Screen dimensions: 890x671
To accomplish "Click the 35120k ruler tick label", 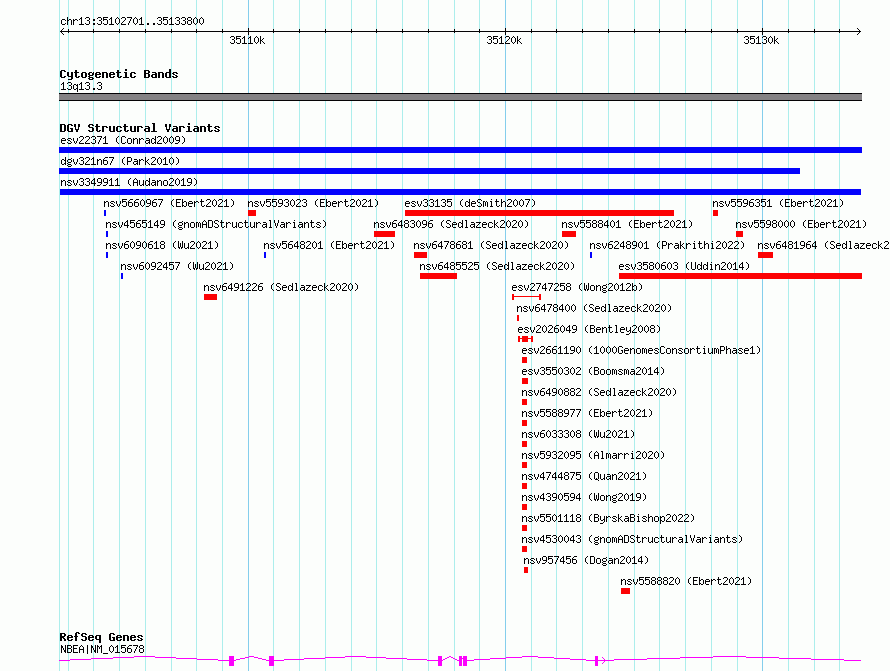I will 504,40.
